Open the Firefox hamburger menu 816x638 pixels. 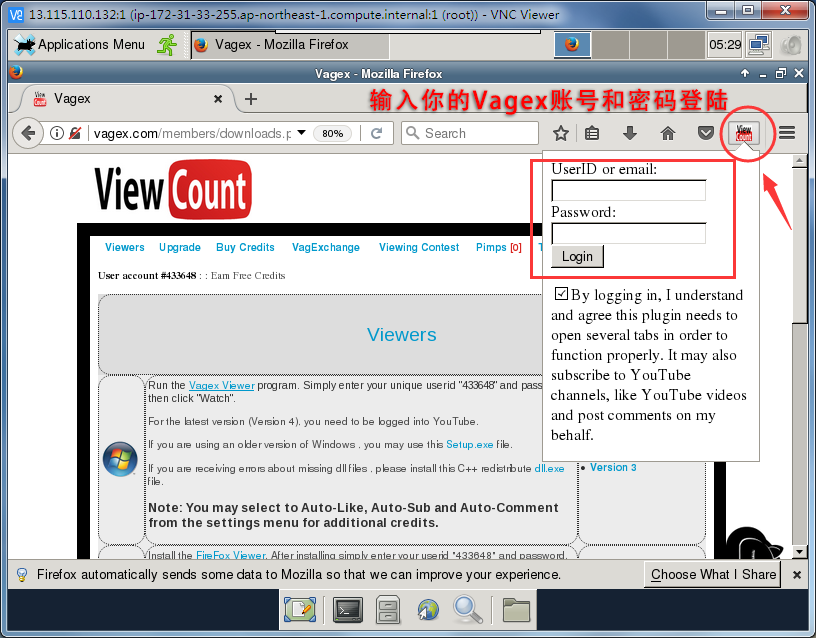click(x=787, y=133)
